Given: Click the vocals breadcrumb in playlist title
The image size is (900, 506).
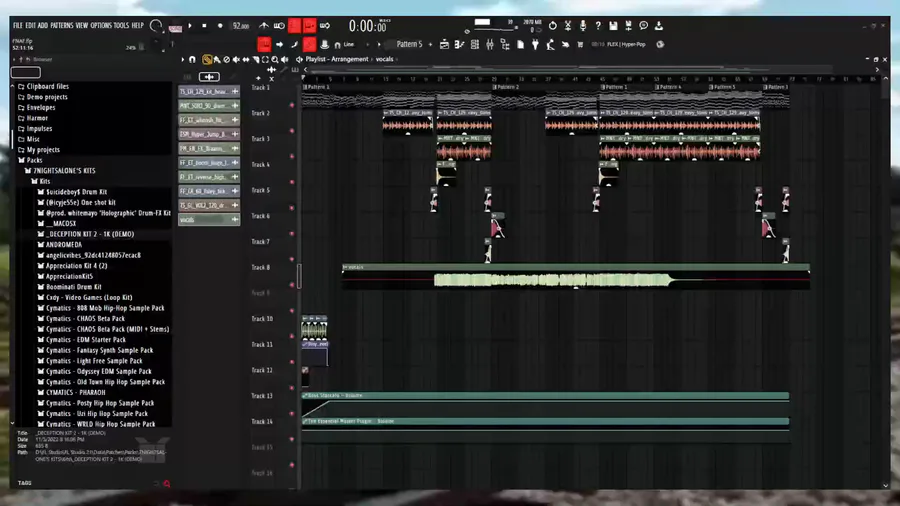Looking at the screenshot, I should (x=385, y=59).
